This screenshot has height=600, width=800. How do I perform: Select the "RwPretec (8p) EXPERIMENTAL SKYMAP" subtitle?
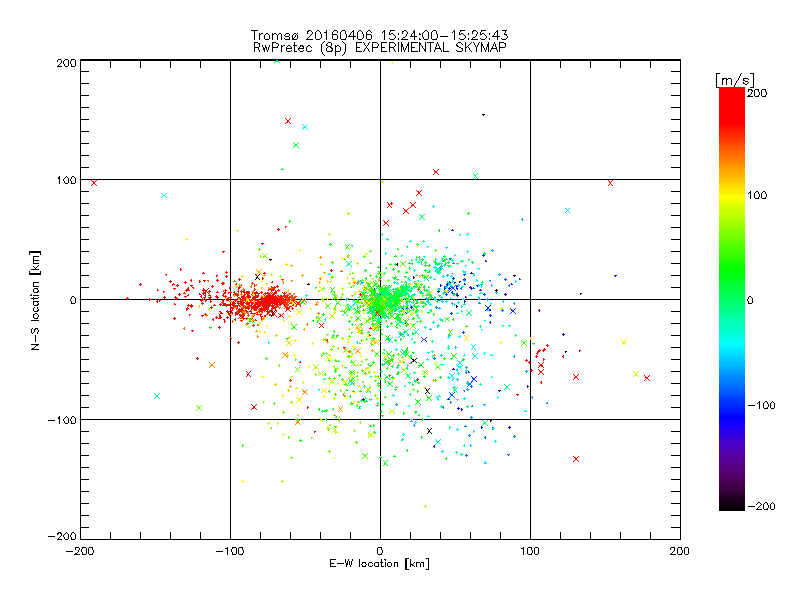[380, 47]
